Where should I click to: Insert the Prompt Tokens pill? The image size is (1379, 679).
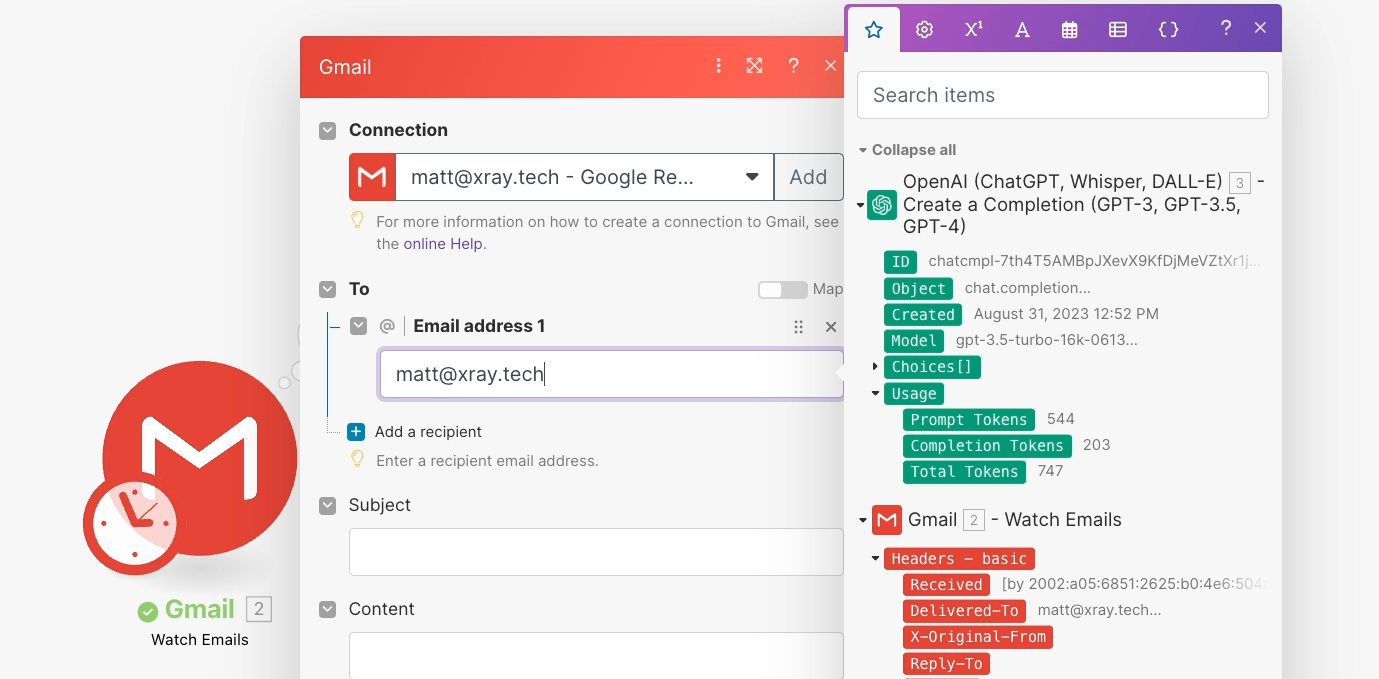[969, 419]
